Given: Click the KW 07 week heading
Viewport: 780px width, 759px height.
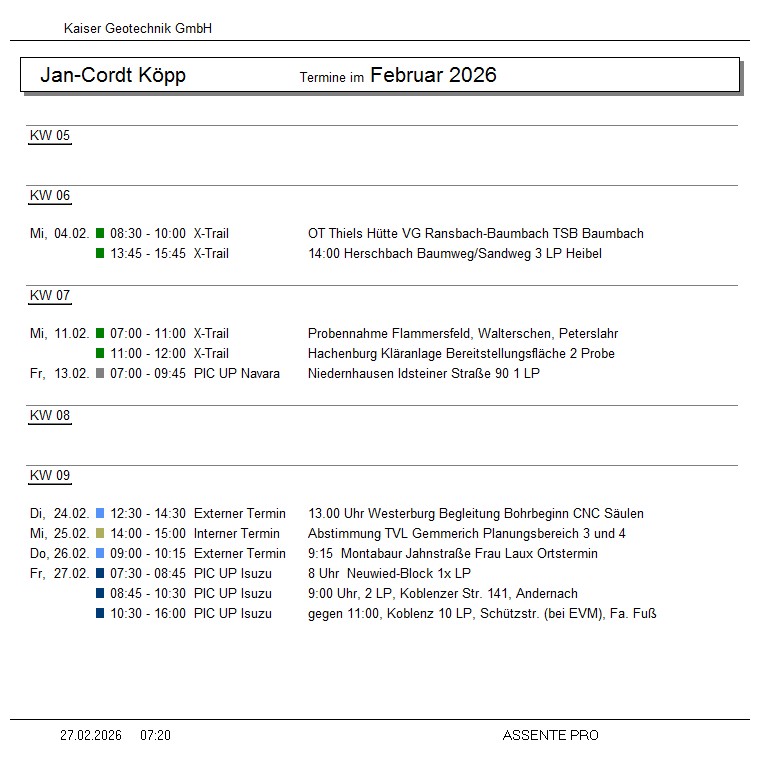Looking at the screenshot, I should pyautogui.click(x=50, y=296).
